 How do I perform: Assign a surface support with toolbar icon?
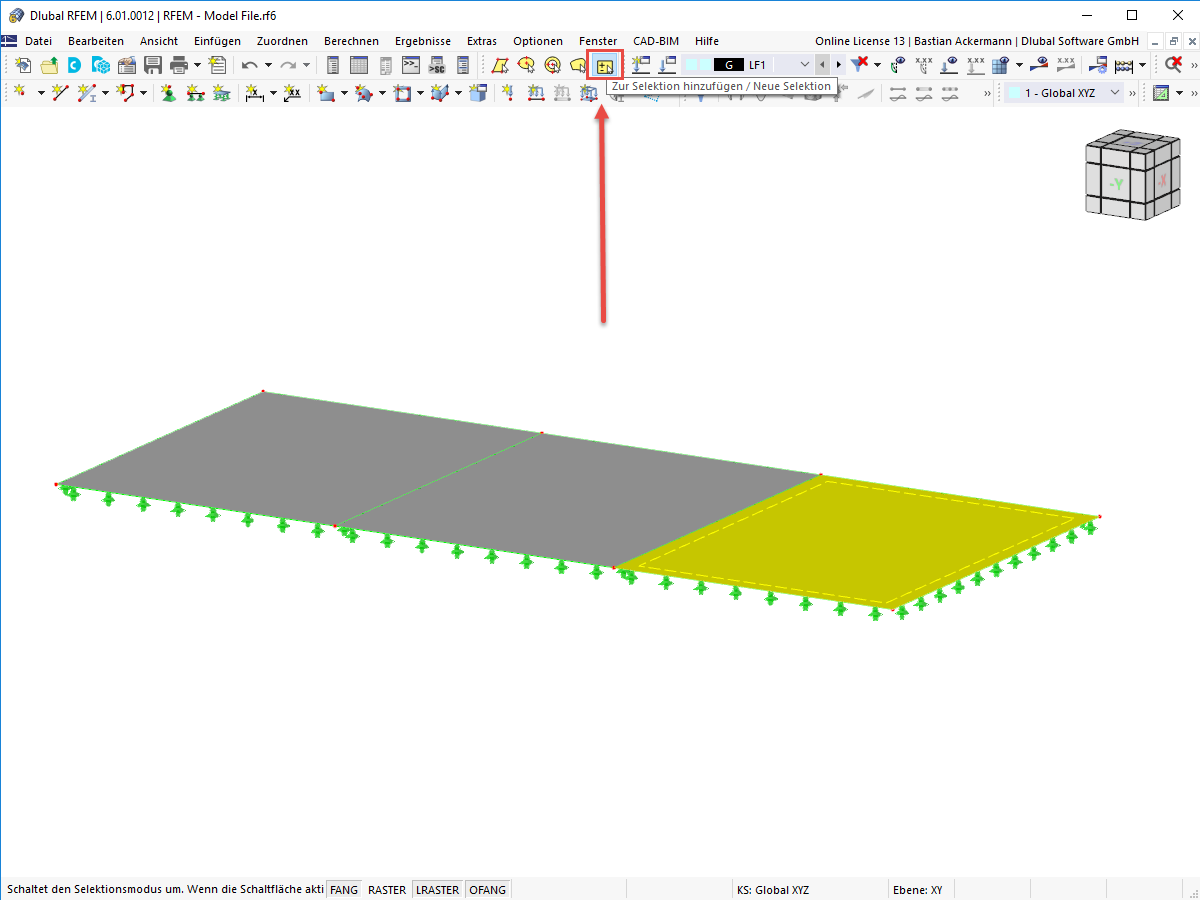[221, 93]
